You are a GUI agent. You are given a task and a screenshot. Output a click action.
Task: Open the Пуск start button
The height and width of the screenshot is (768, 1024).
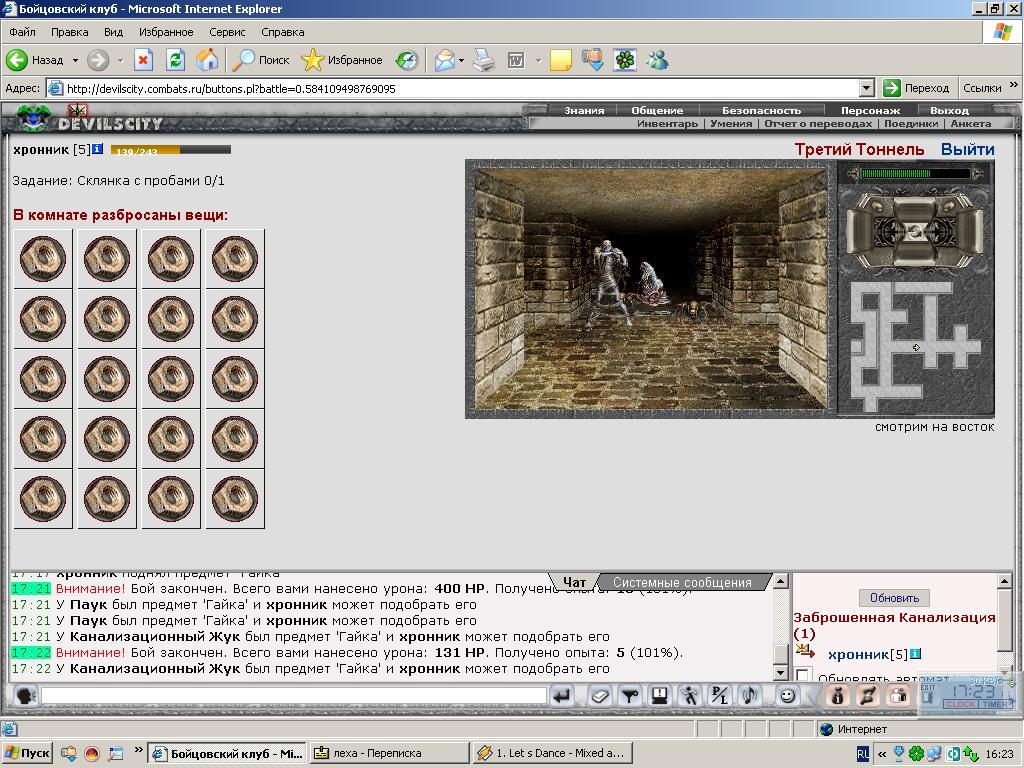(27, 753)
